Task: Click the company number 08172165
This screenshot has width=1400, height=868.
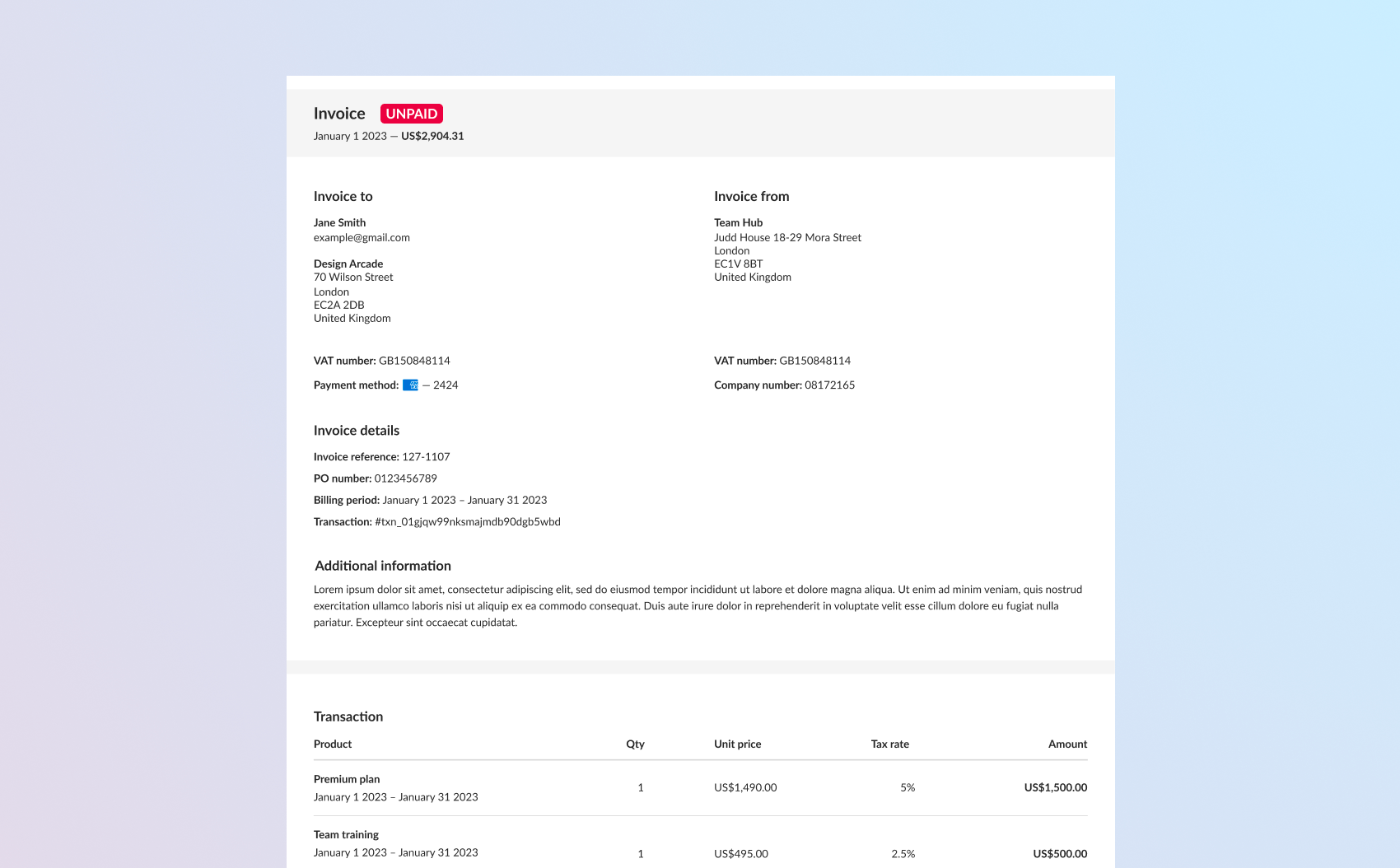Action: point(829,385)
